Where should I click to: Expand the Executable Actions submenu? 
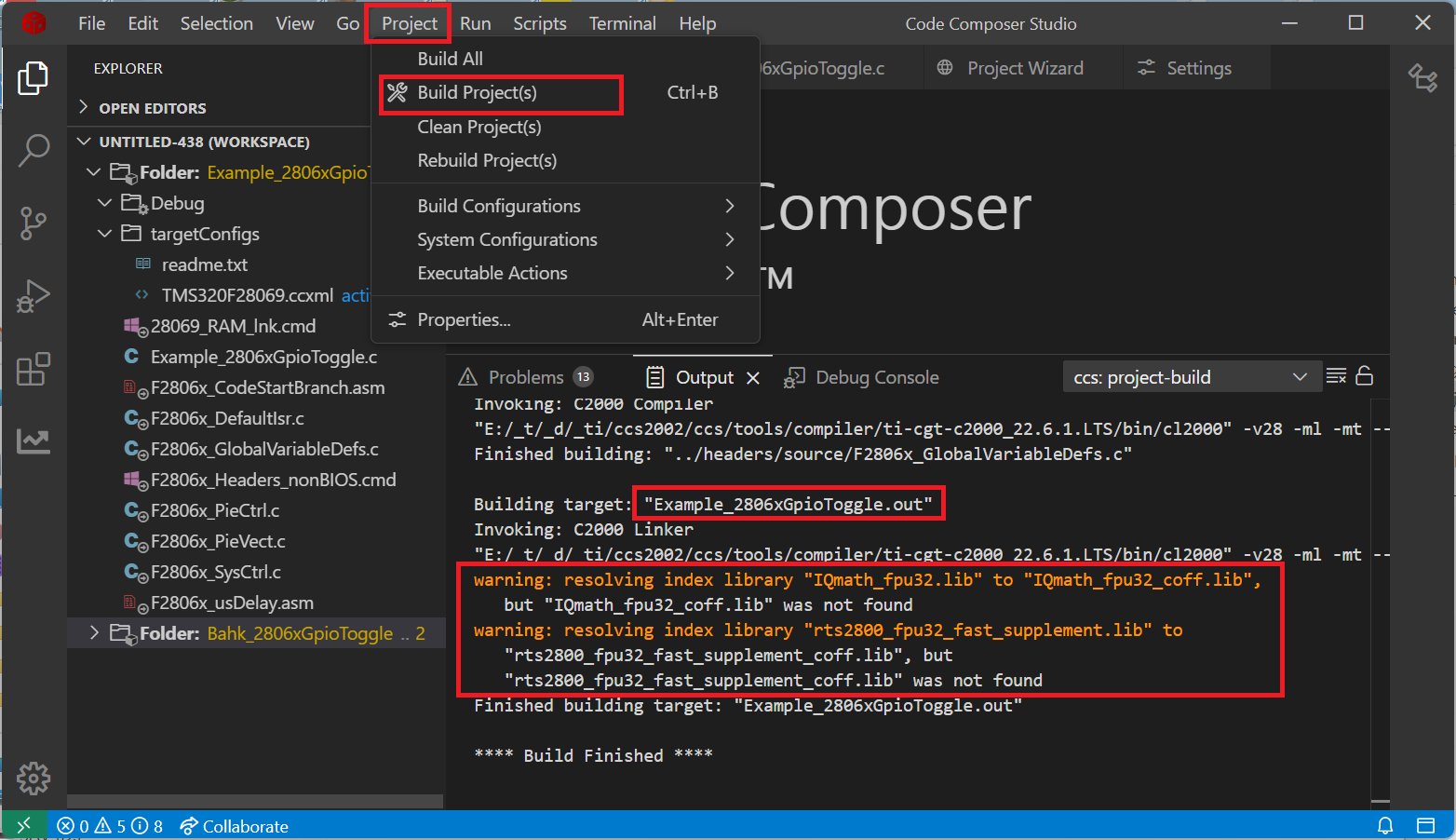coord(566,273)
